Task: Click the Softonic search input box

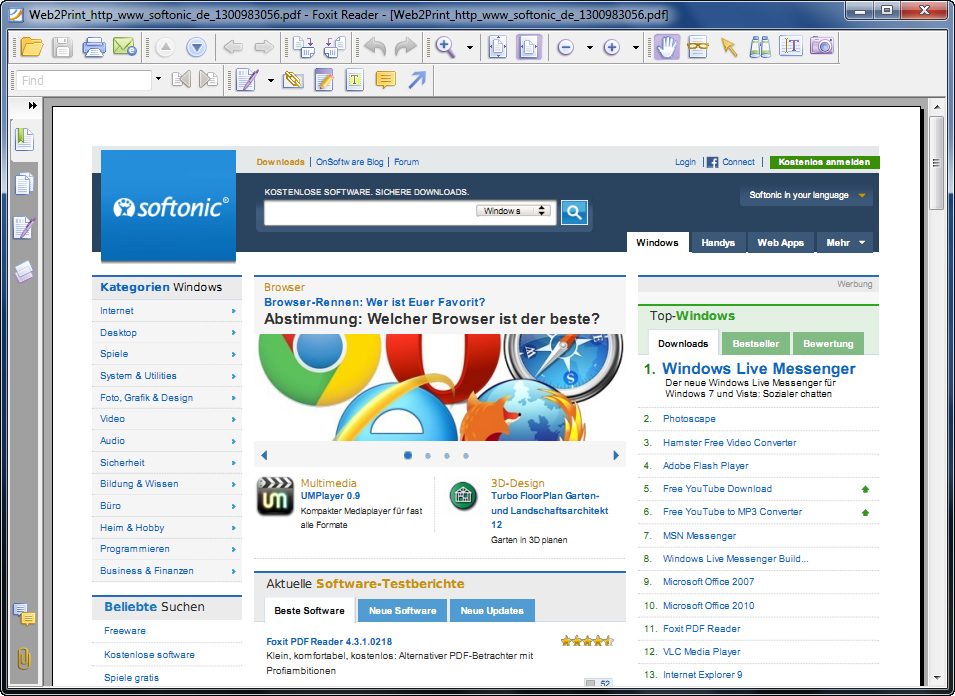Action: tap(369, 213)
